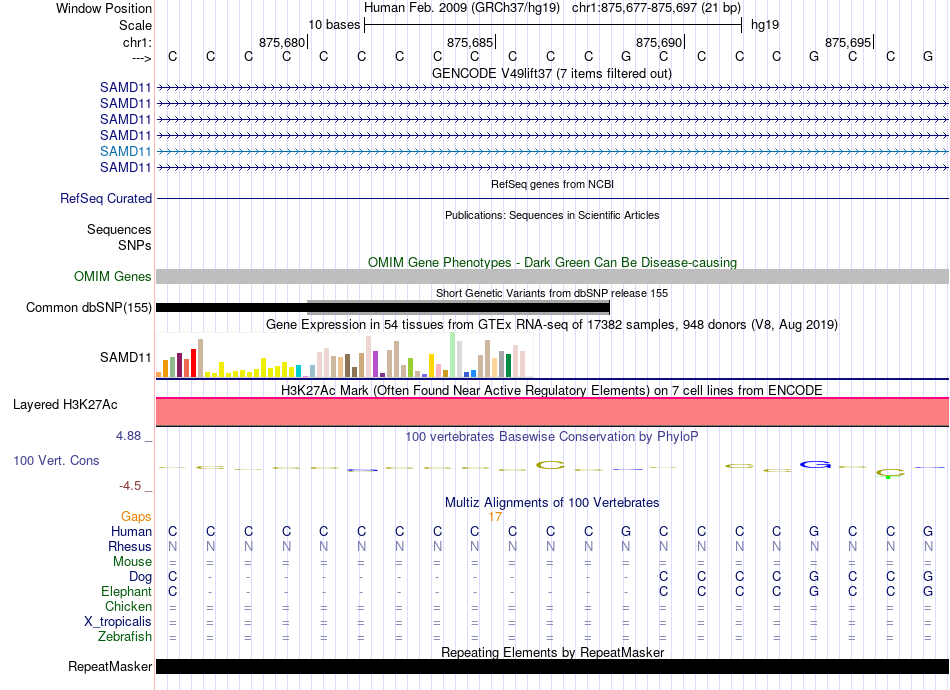The width and height of the screenshot is (950, 690).
Task: Click the Common dbSNP(155) track label
Action: (88, 308)
